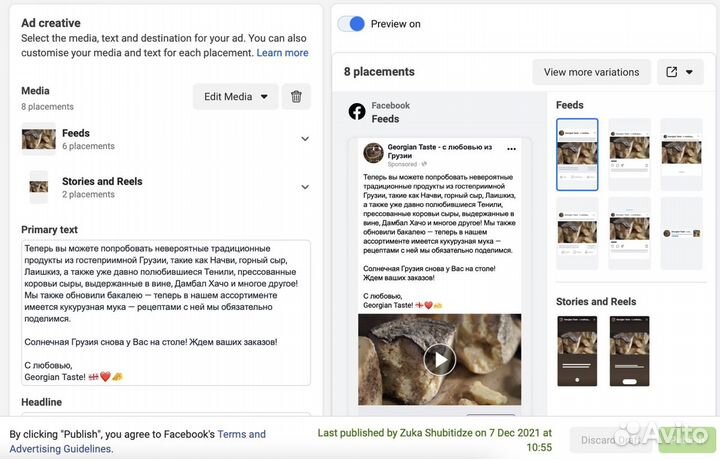This screenshot has height=459, width=720.
Task: Click the Facebook logo above Feeds preview
Action: [x=356, y=111]
